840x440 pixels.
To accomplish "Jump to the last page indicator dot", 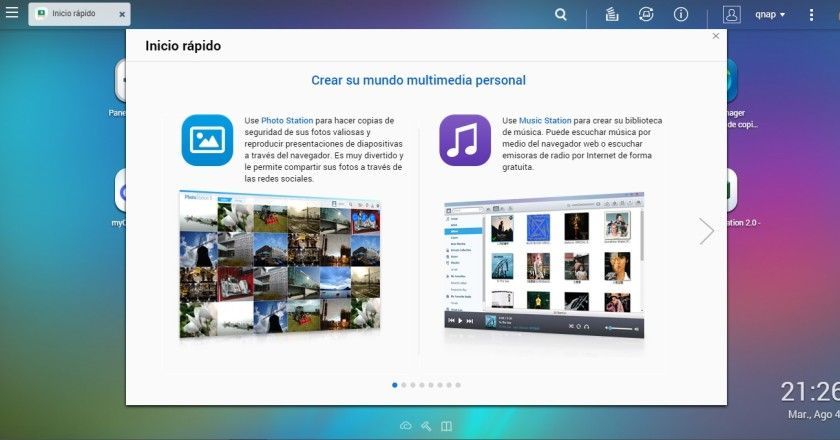I will tap(458, 384).
